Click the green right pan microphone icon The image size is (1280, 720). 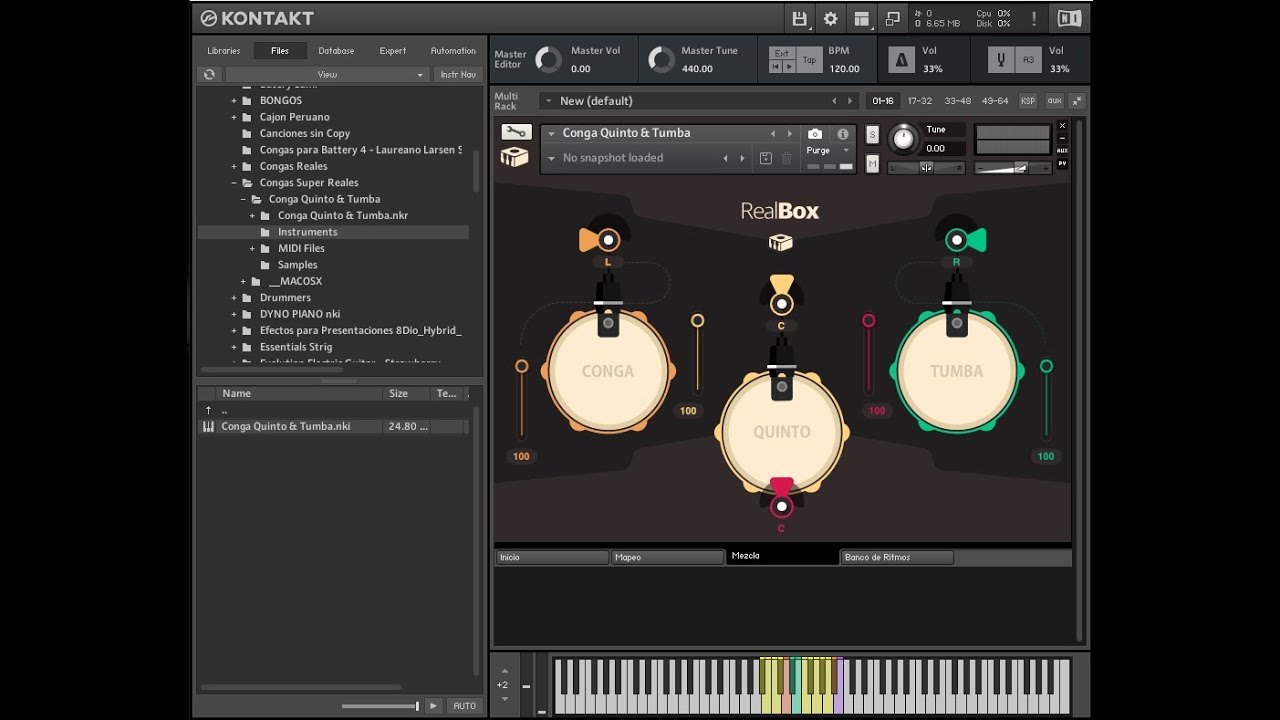pos(965,240)
